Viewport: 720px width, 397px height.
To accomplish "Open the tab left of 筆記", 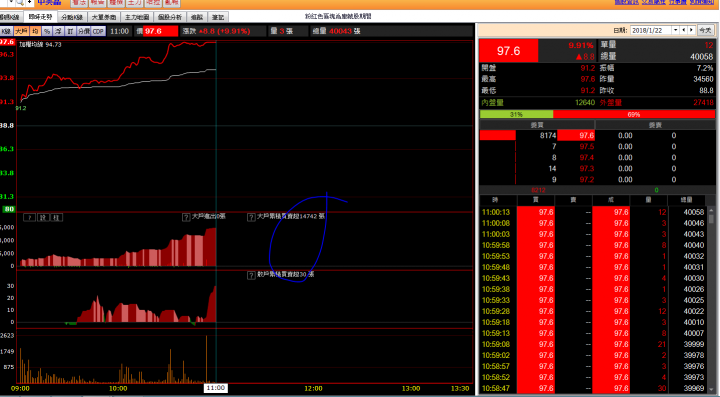I will point(197,17).
